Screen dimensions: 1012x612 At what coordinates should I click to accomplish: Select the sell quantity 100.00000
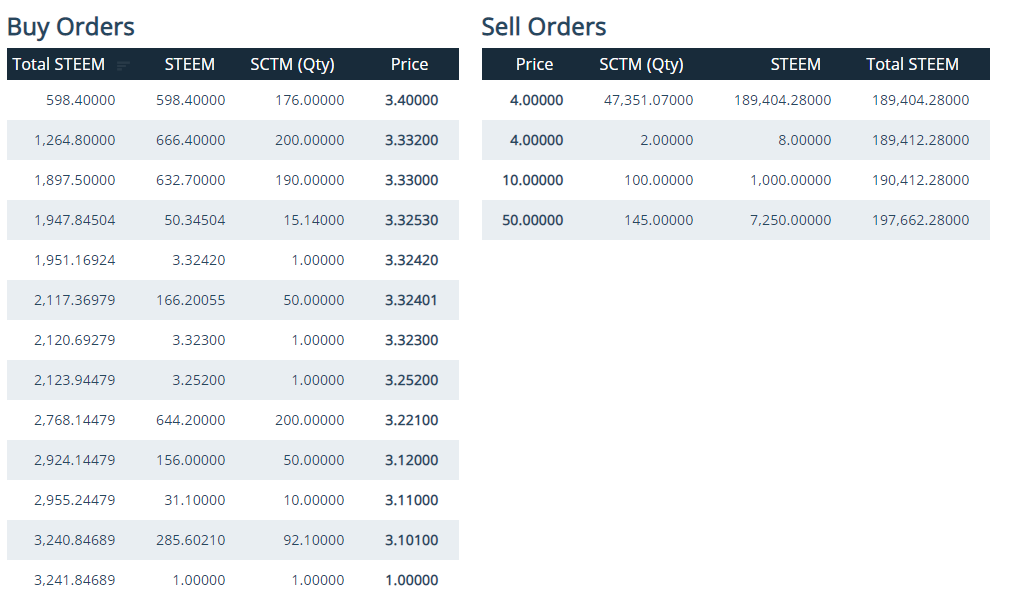(x=659, y=180)
